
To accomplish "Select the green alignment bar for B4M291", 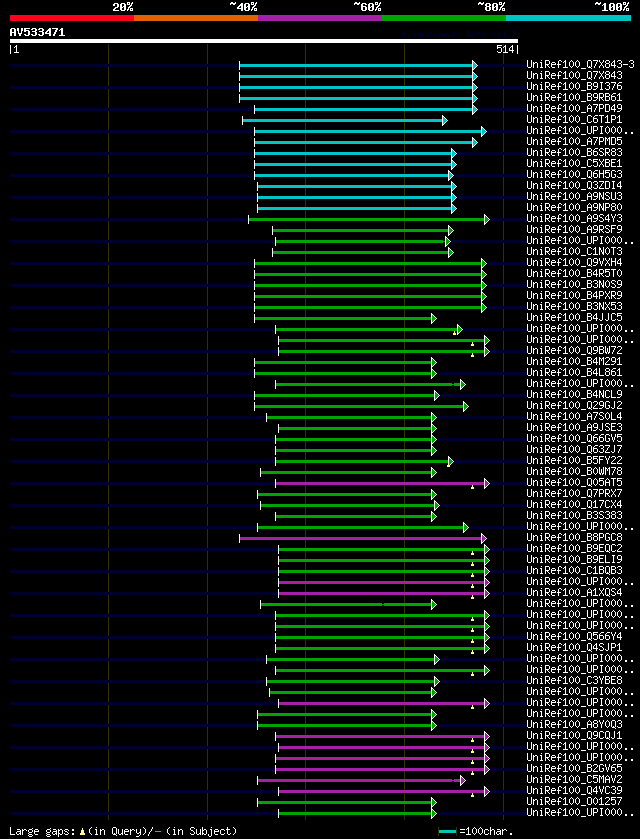I will pyautogui.click(x=345, y=362).
